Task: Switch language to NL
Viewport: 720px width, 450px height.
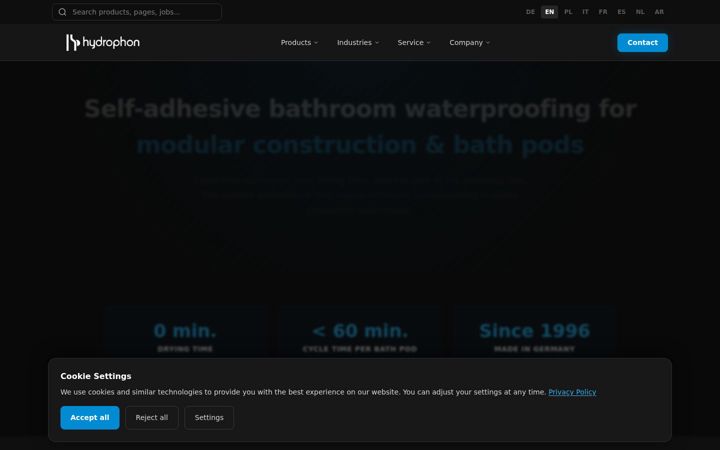Action: coord(640,12)
